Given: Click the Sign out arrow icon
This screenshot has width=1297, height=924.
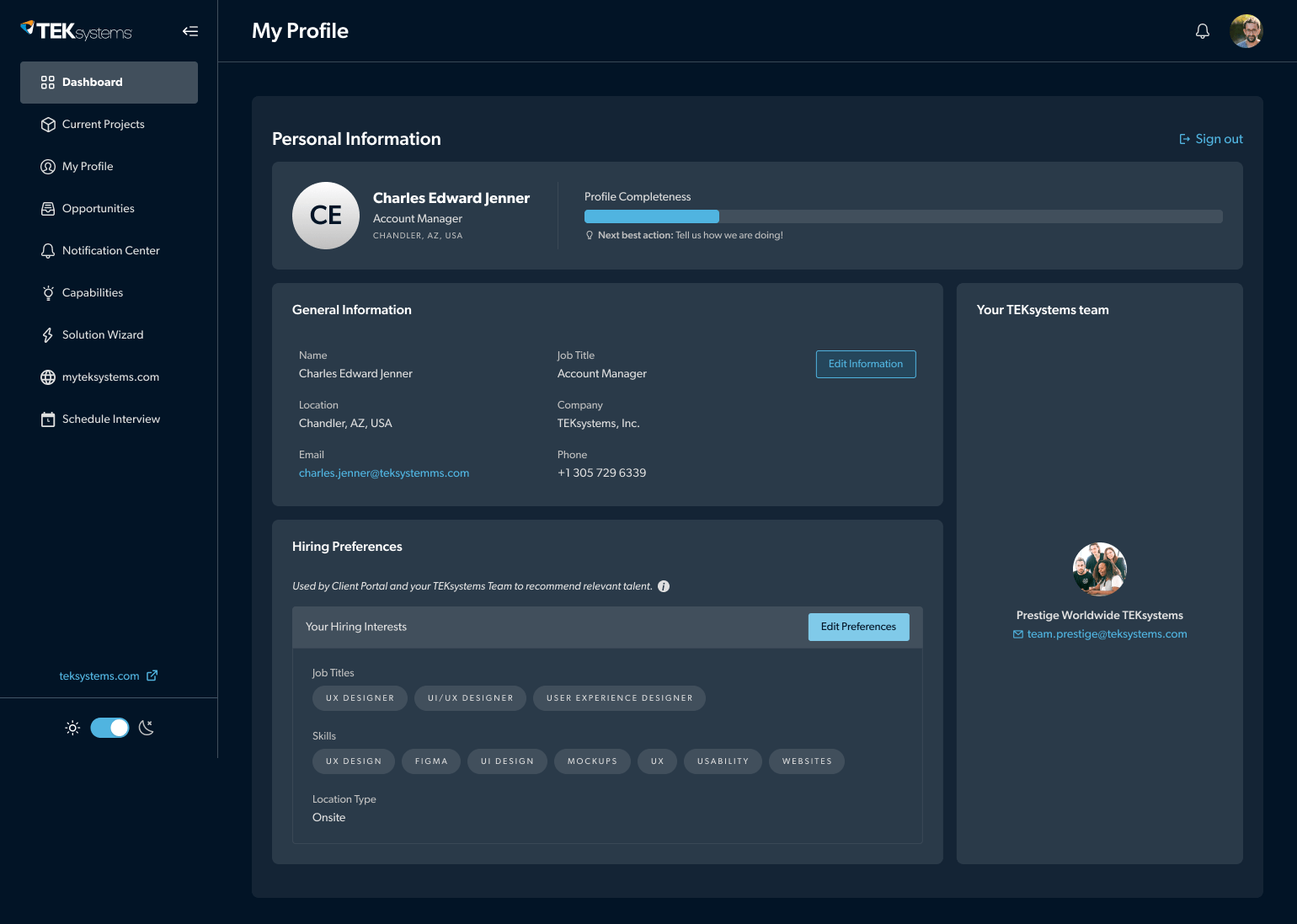Looking at the screenshot, I should [1185, 139].
